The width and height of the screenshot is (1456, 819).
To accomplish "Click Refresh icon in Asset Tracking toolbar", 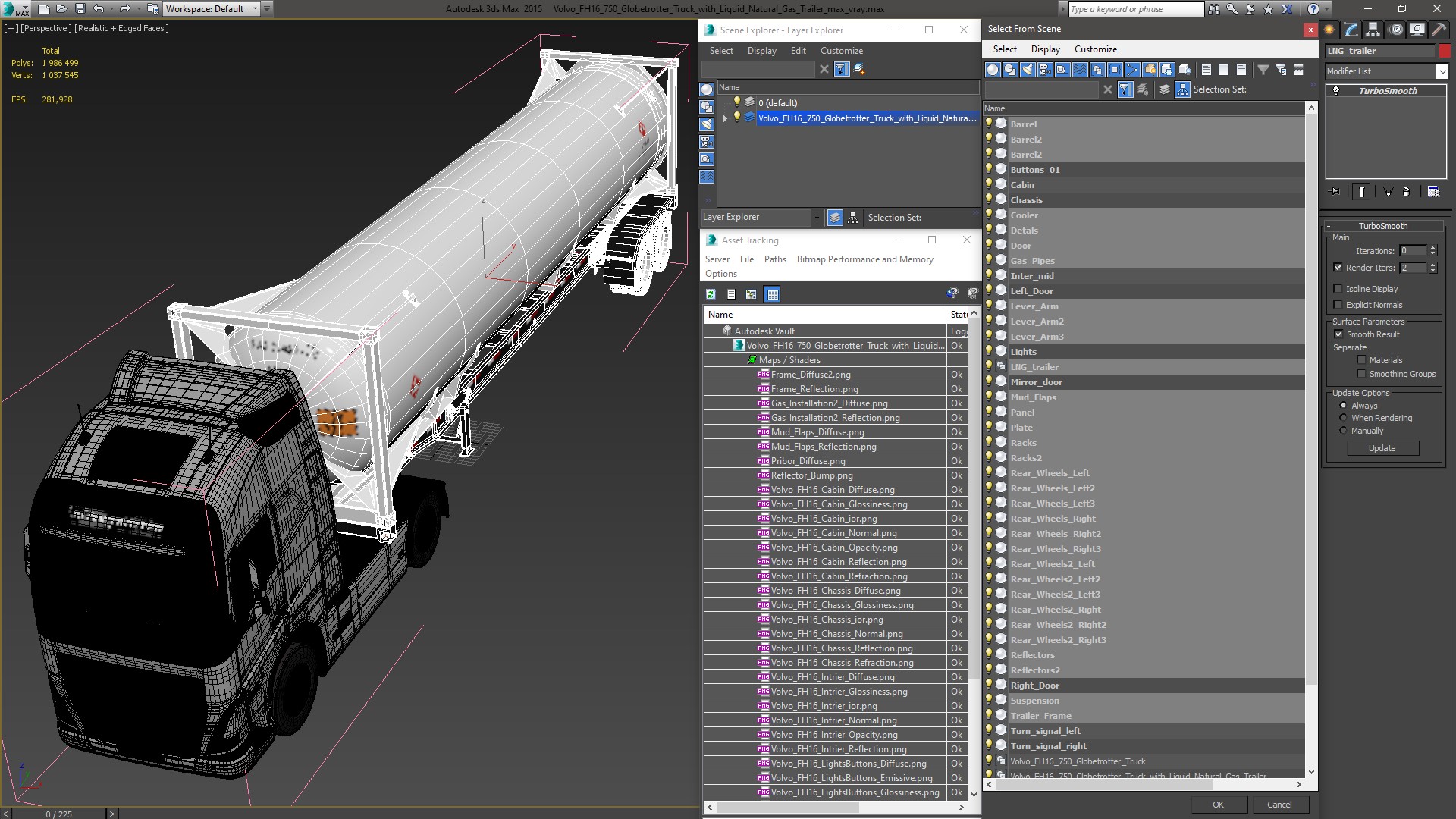I will [x=711, y=294].
